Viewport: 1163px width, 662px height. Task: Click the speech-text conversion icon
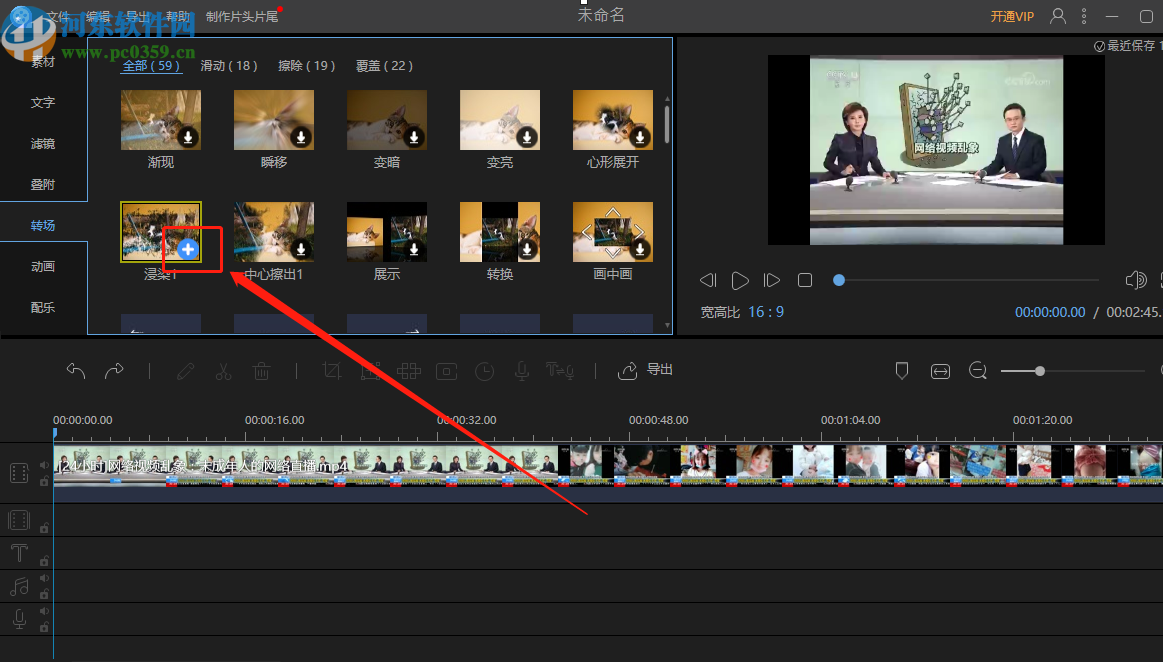click(560, 370)
